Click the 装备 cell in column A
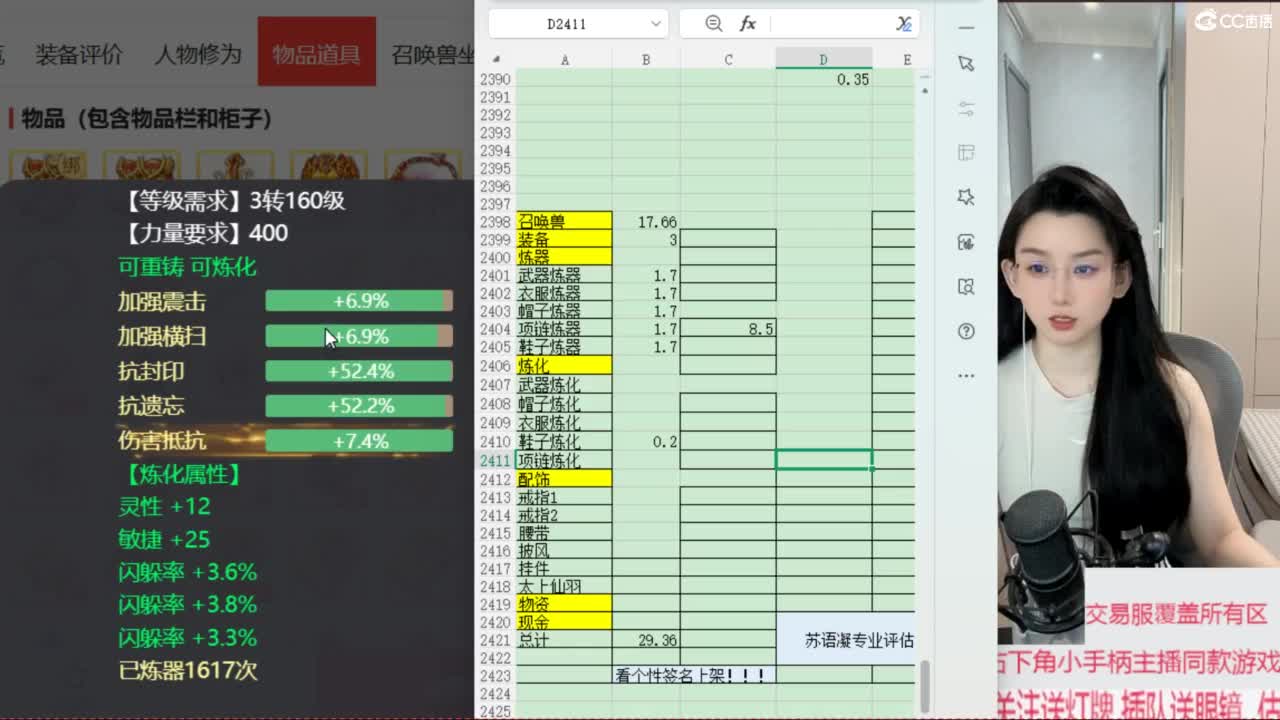This screenshot has height=720, width=1280. click(x=564, y=240)
